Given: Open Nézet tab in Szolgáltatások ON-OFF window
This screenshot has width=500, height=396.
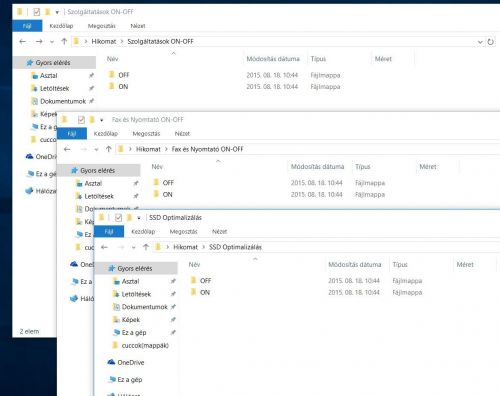Looking at the screenshot, I should click(x=138, y=26).
